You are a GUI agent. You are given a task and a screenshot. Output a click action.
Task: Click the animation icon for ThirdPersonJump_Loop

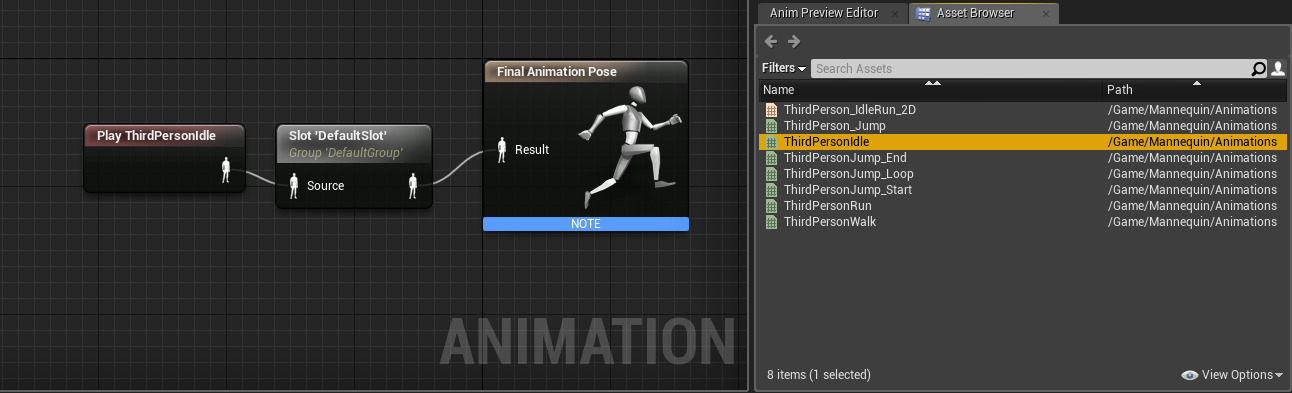(x=771, y=174)
